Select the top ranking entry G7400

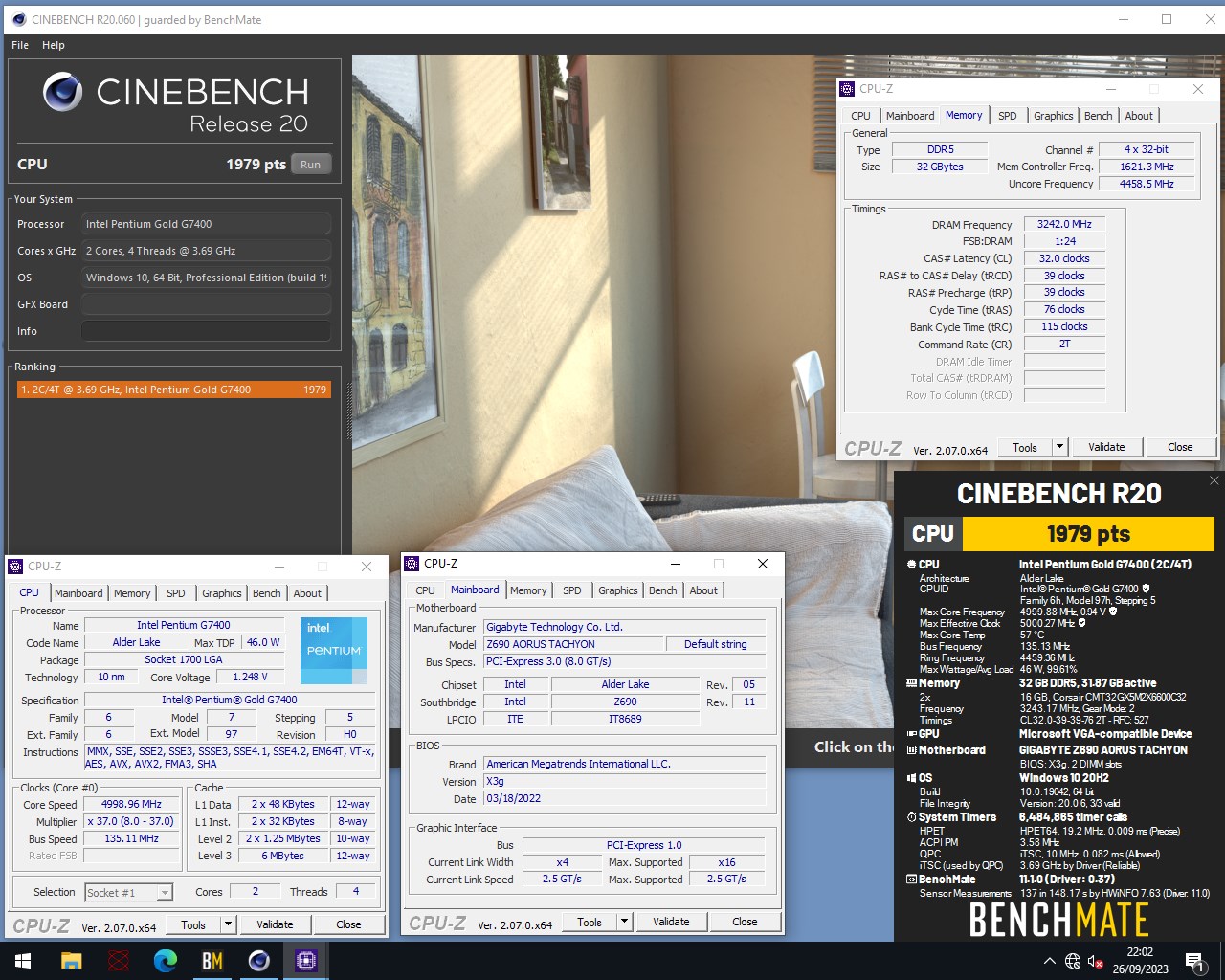coord(173,390)
